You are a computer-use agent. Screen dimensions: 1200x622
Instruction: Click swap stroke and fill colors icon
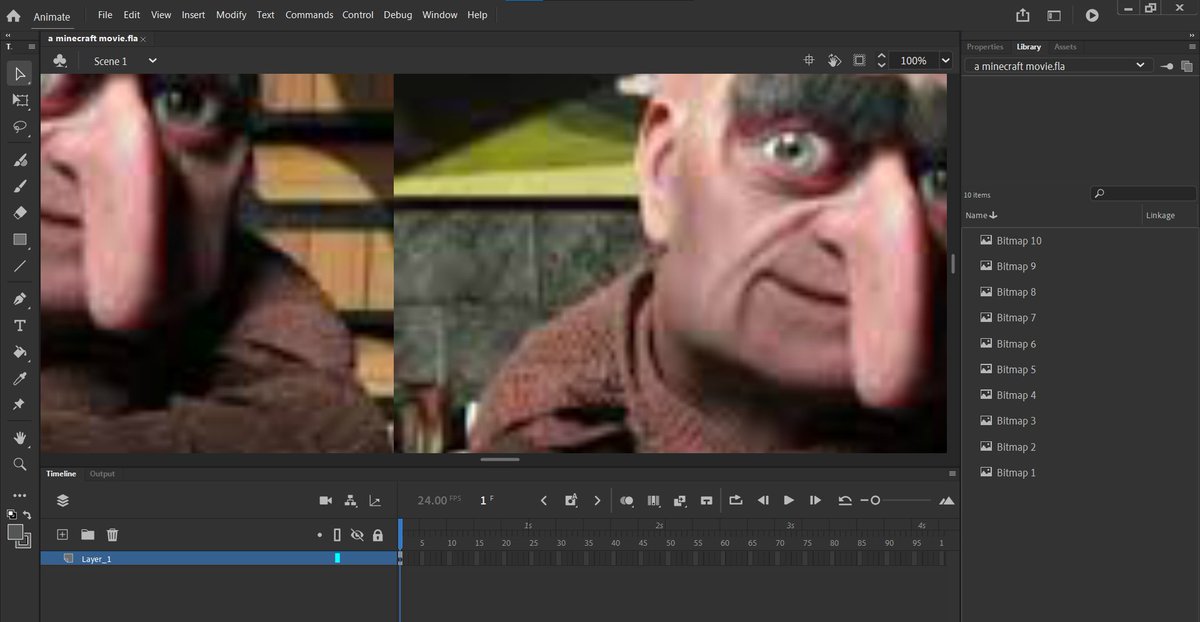(28, 515)
